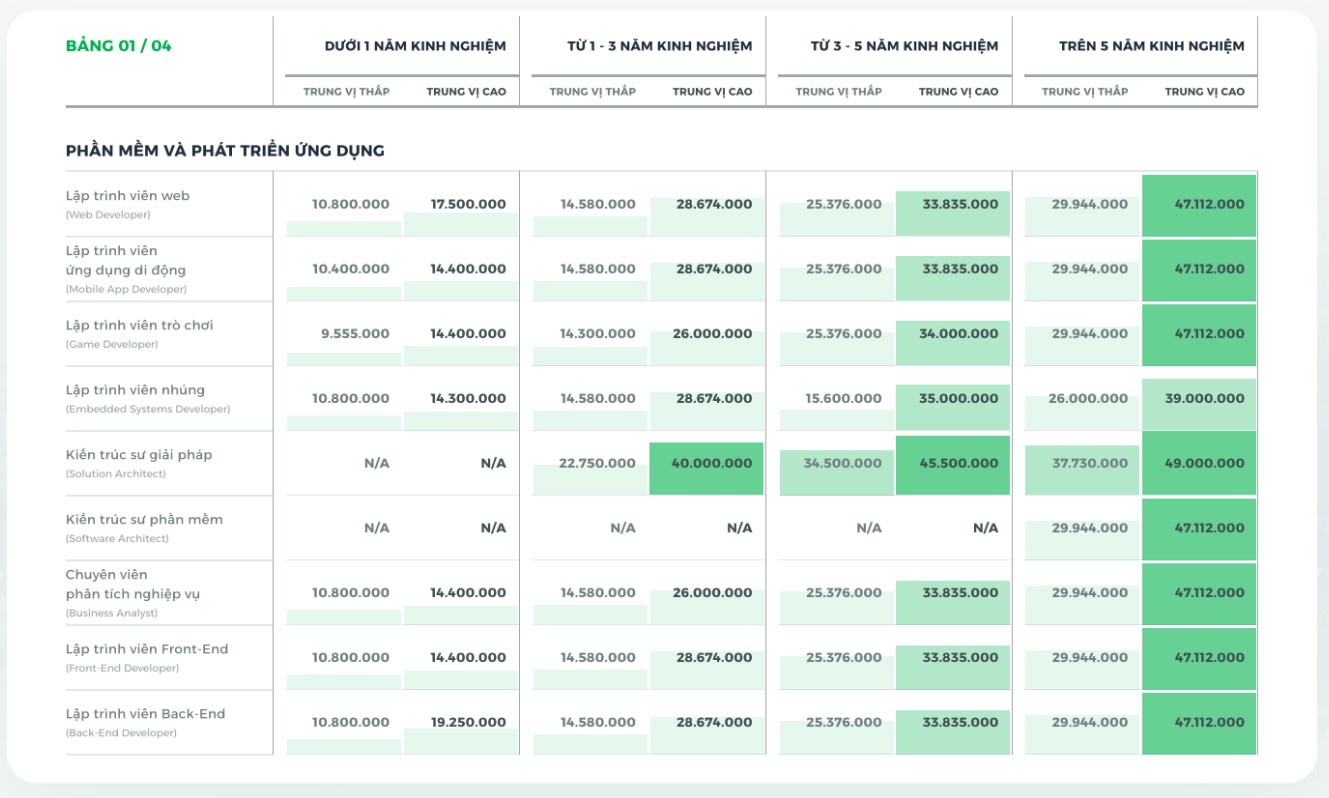Click the TỪ 1 - 3 NĂM KINH NGHIỆM header

659,46
